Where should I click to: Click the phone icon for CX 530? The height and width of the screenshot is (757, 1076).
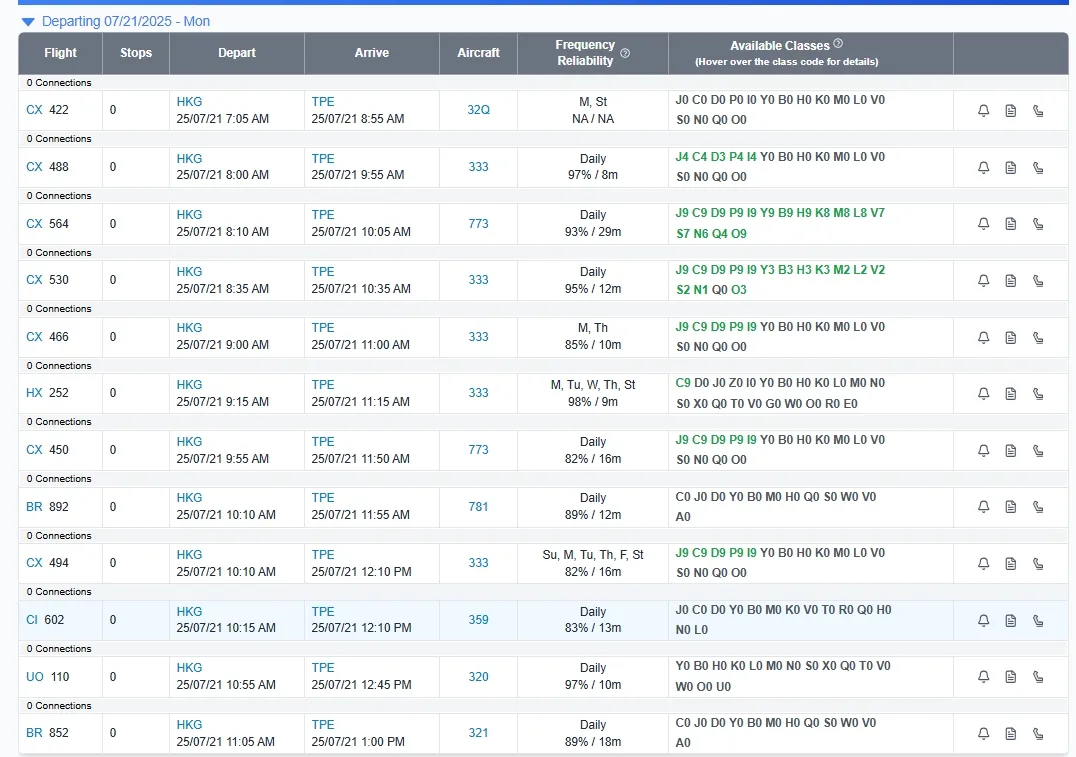1038,281
